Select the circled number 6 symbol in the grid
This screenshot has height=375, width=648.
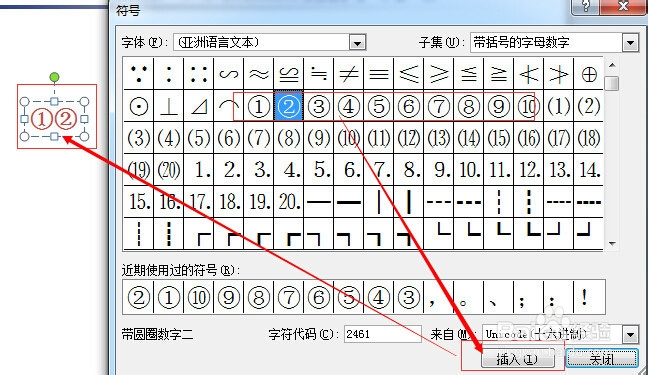pos(409,106)
